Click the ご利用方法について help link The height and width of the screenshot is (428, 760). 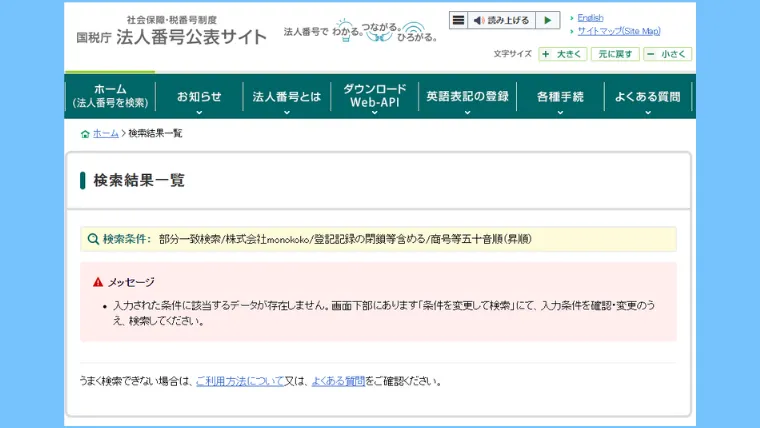[x=239, y=381]
